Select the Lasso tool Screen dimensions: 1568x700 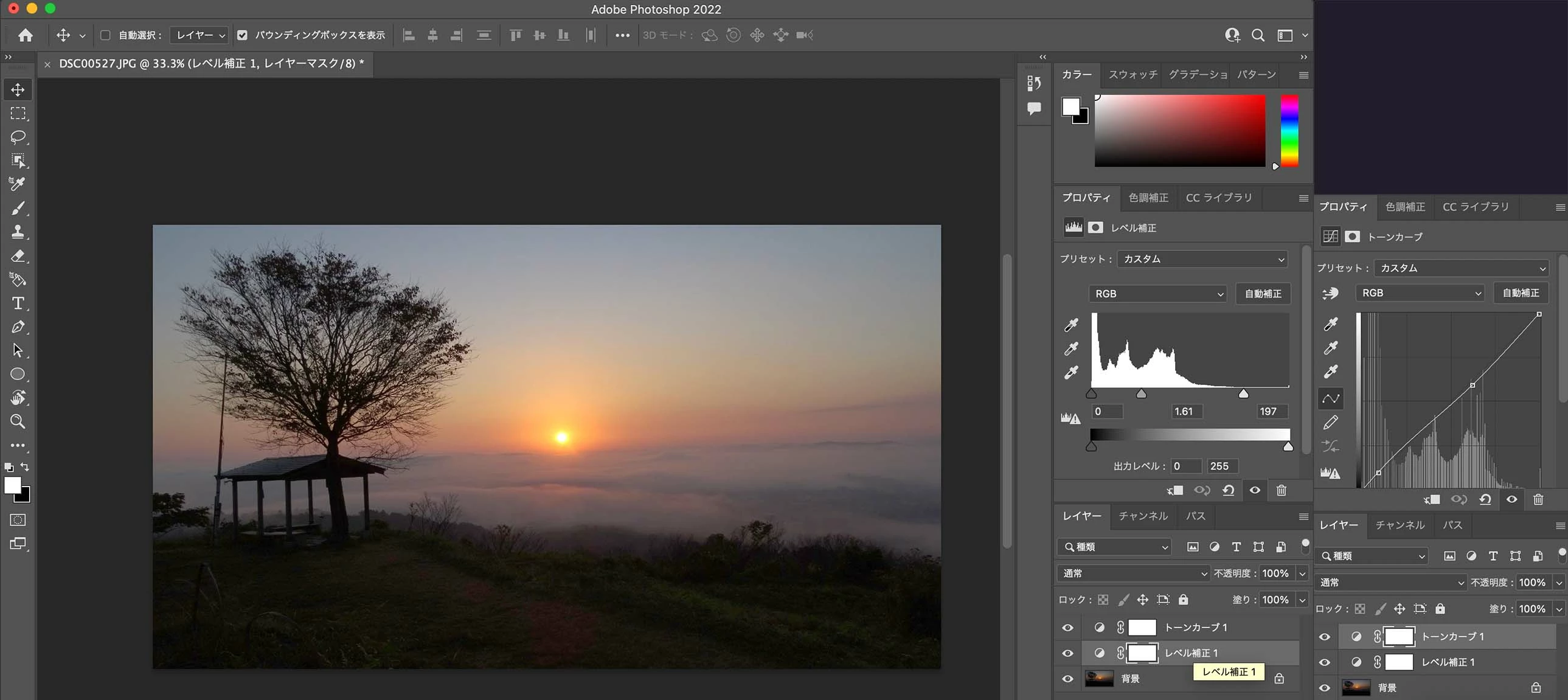pos(18,137)
